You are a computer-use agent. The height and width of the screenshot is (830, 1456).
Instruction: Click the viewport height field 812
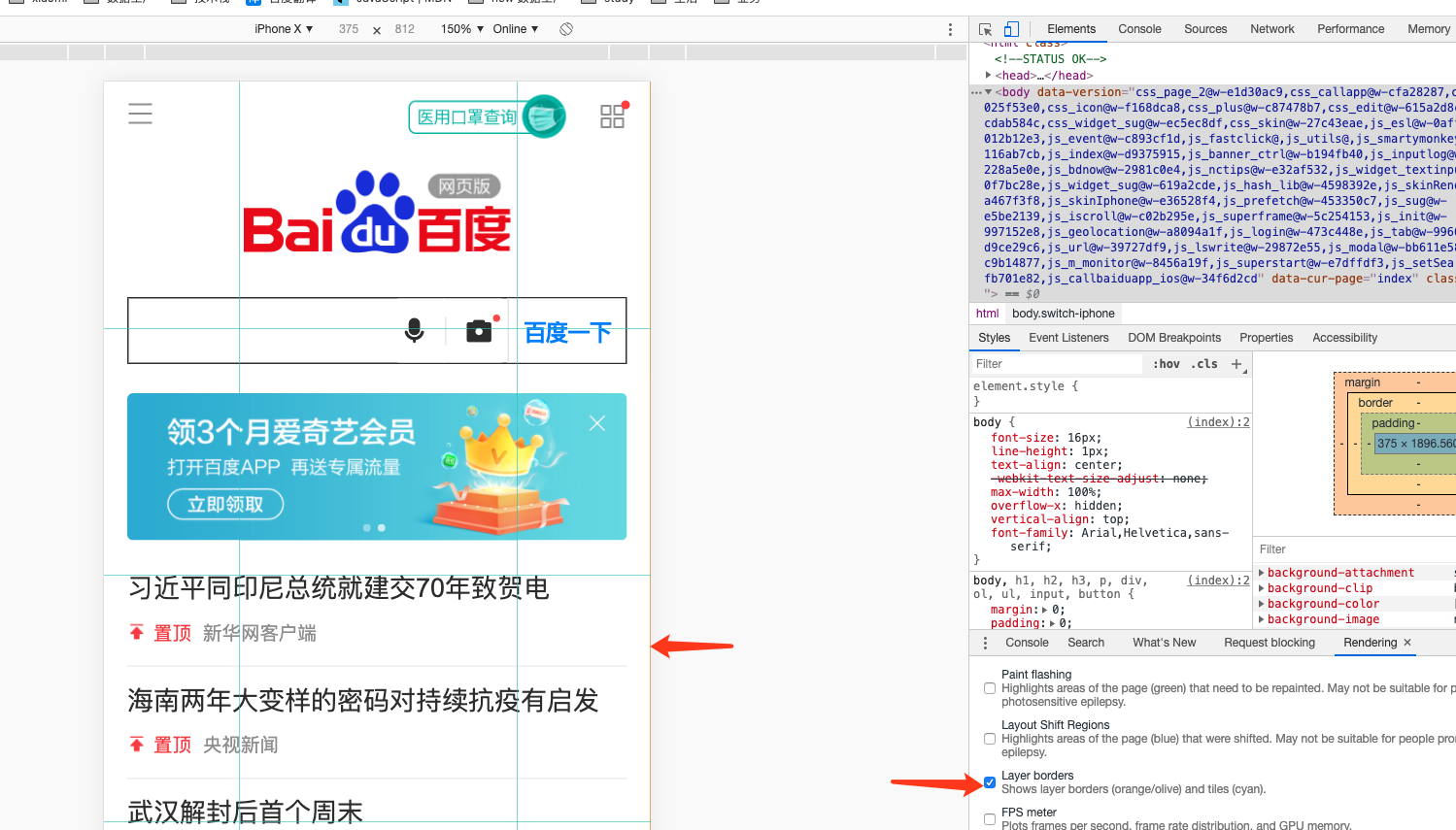[x=405, y=29]
